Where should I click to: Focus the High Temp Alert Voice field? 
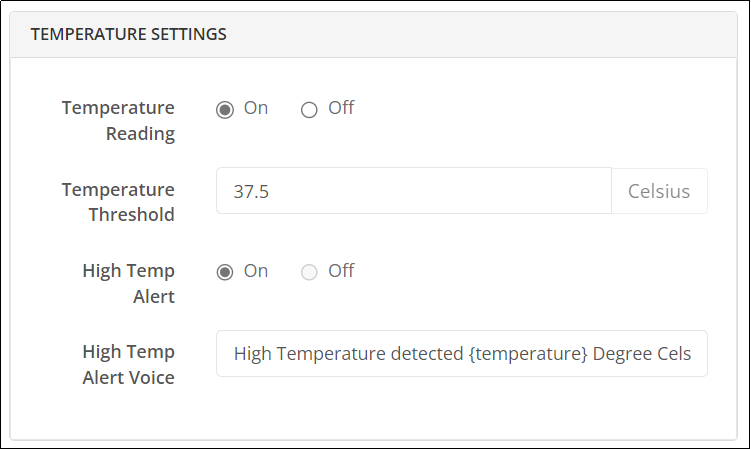pyautogui.click(x=462, y=354)
